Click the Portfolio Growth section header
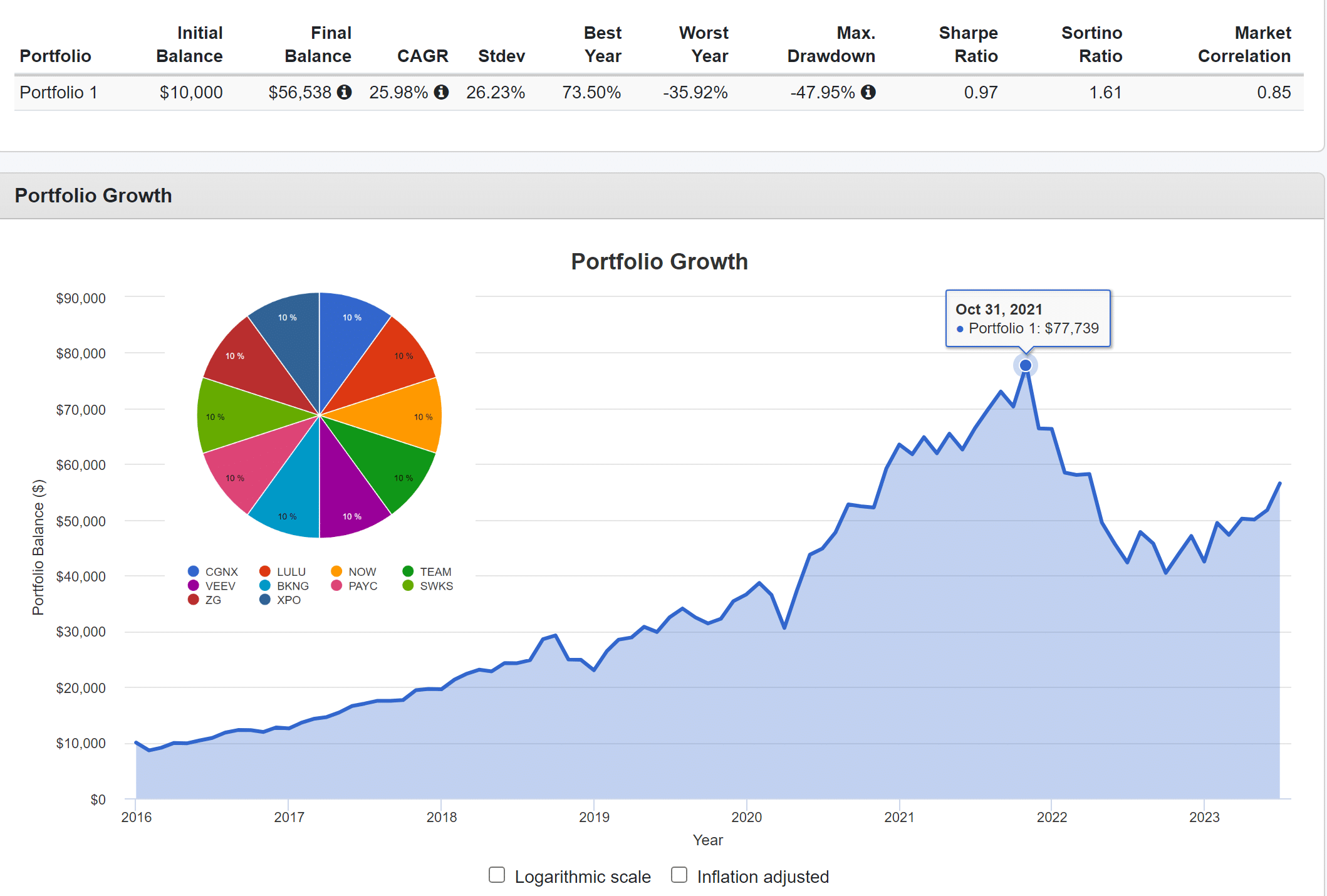The height and width of the screenshot is (896, 1327). (x=93, y=195)
